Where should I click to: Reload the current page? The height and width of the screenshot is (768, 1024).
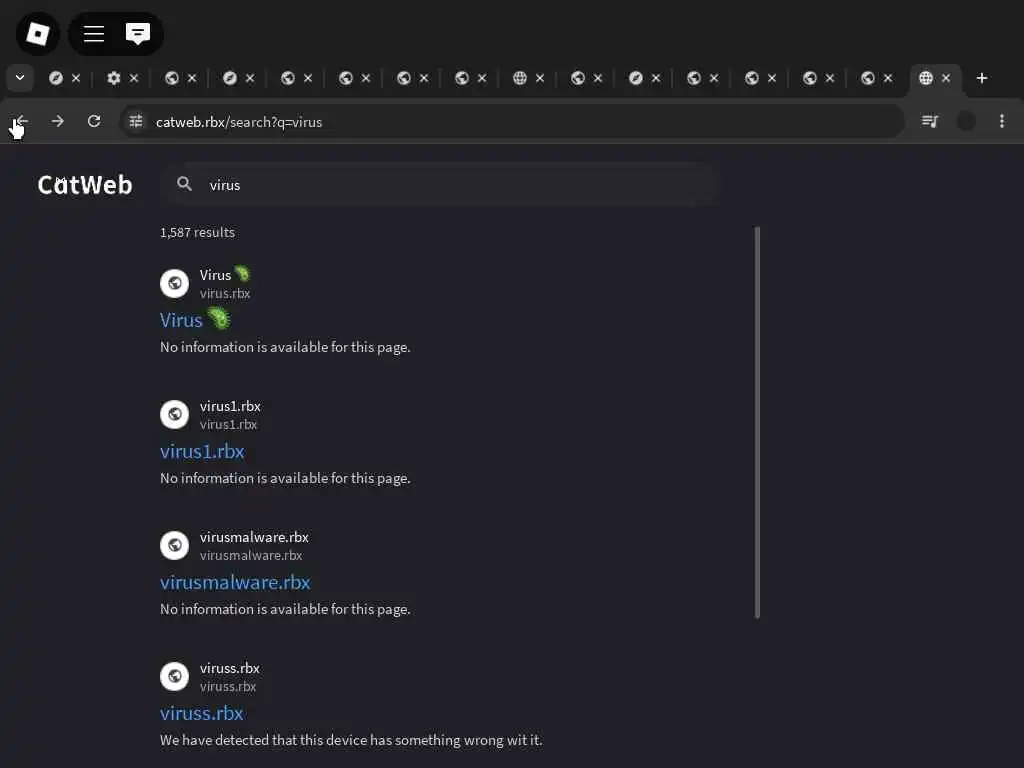(x=94, y=121)
